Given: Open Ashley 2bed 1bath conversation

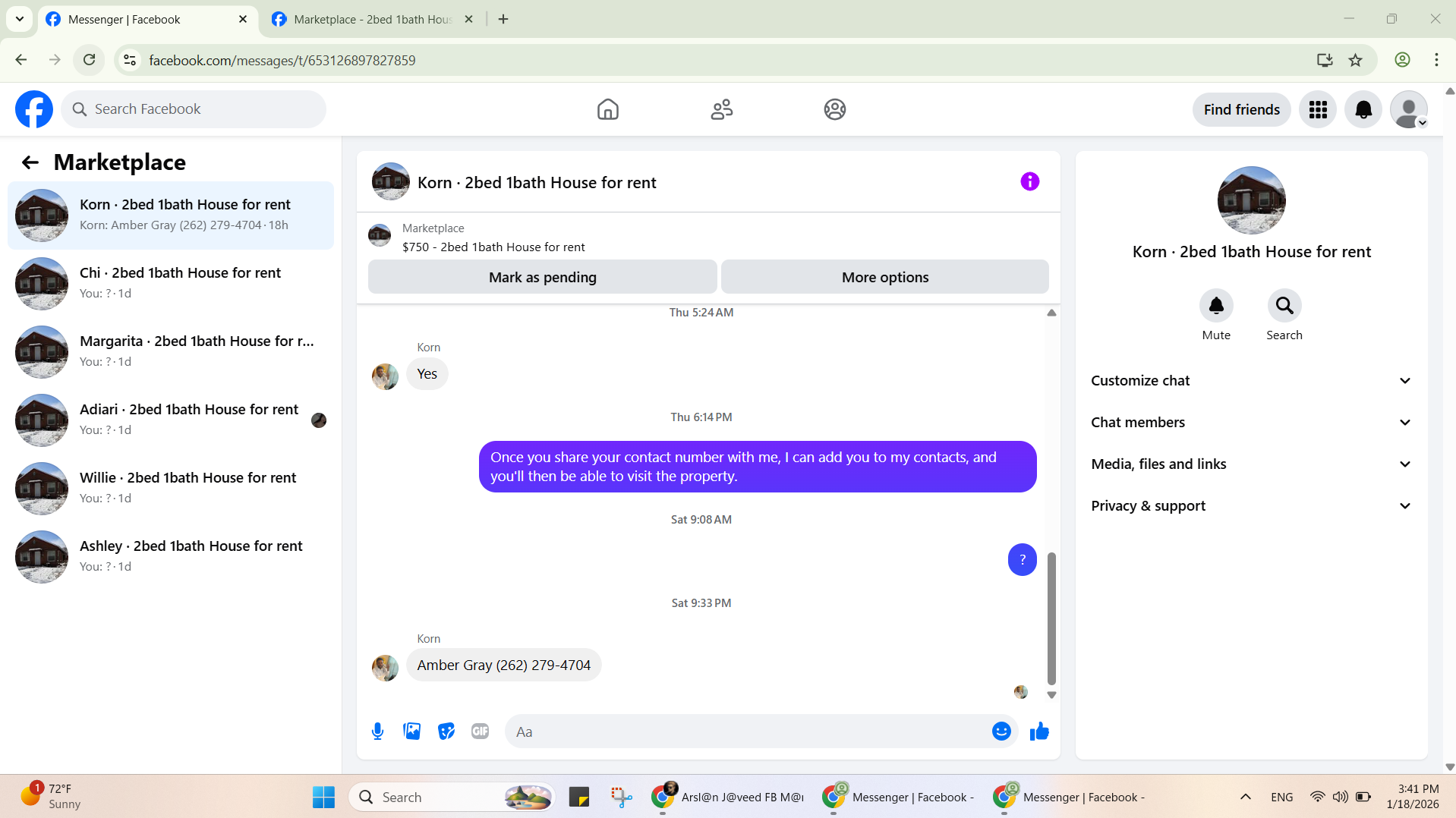Looking at the screenshot, I should pyautogui.click(x=171, y=557).
